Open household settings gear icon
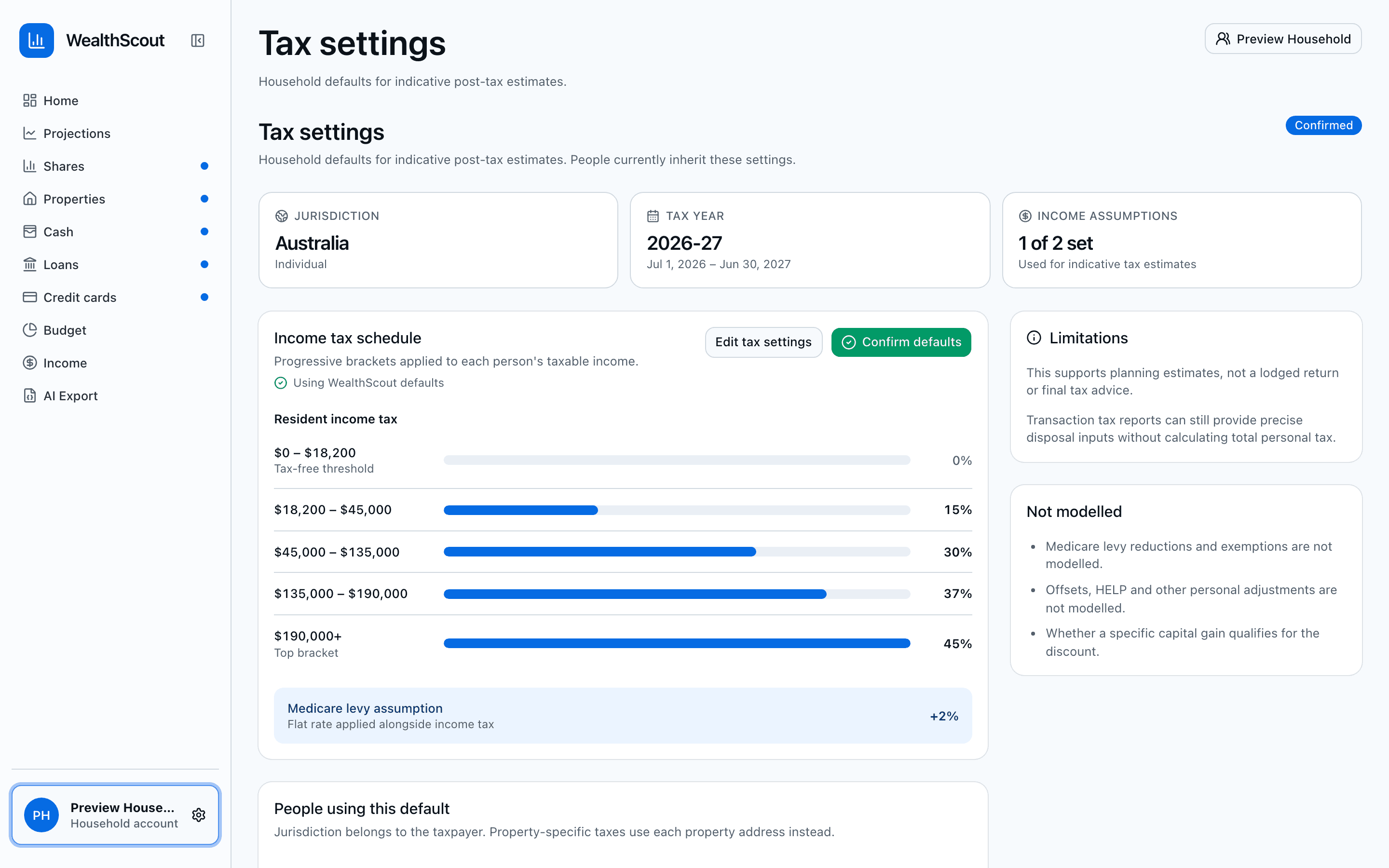This screenshot has height=868, width=1389. coord(199,814)
